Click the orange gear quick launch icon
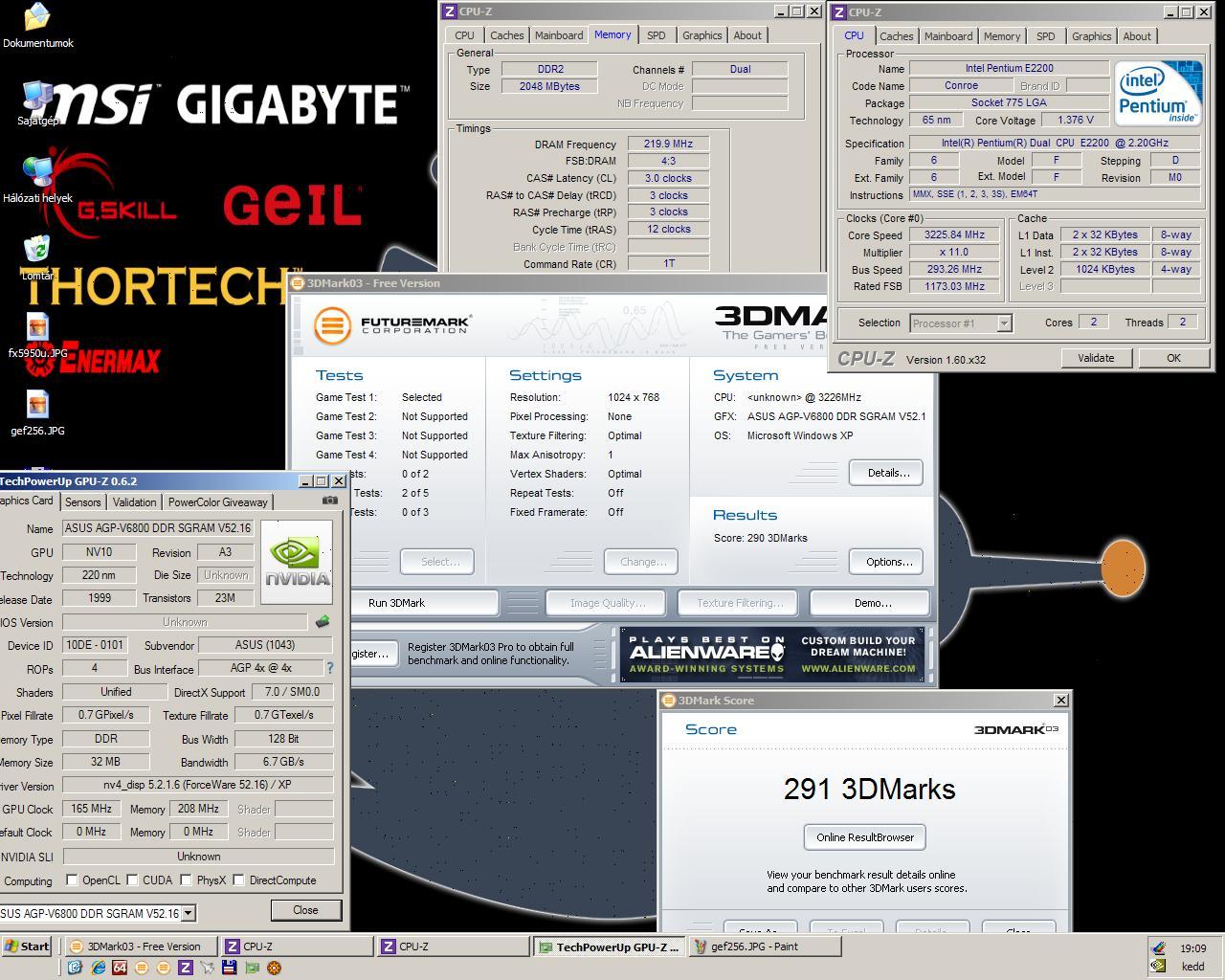The height and width of the screenshot is (980, 1225). click(274, 968)
